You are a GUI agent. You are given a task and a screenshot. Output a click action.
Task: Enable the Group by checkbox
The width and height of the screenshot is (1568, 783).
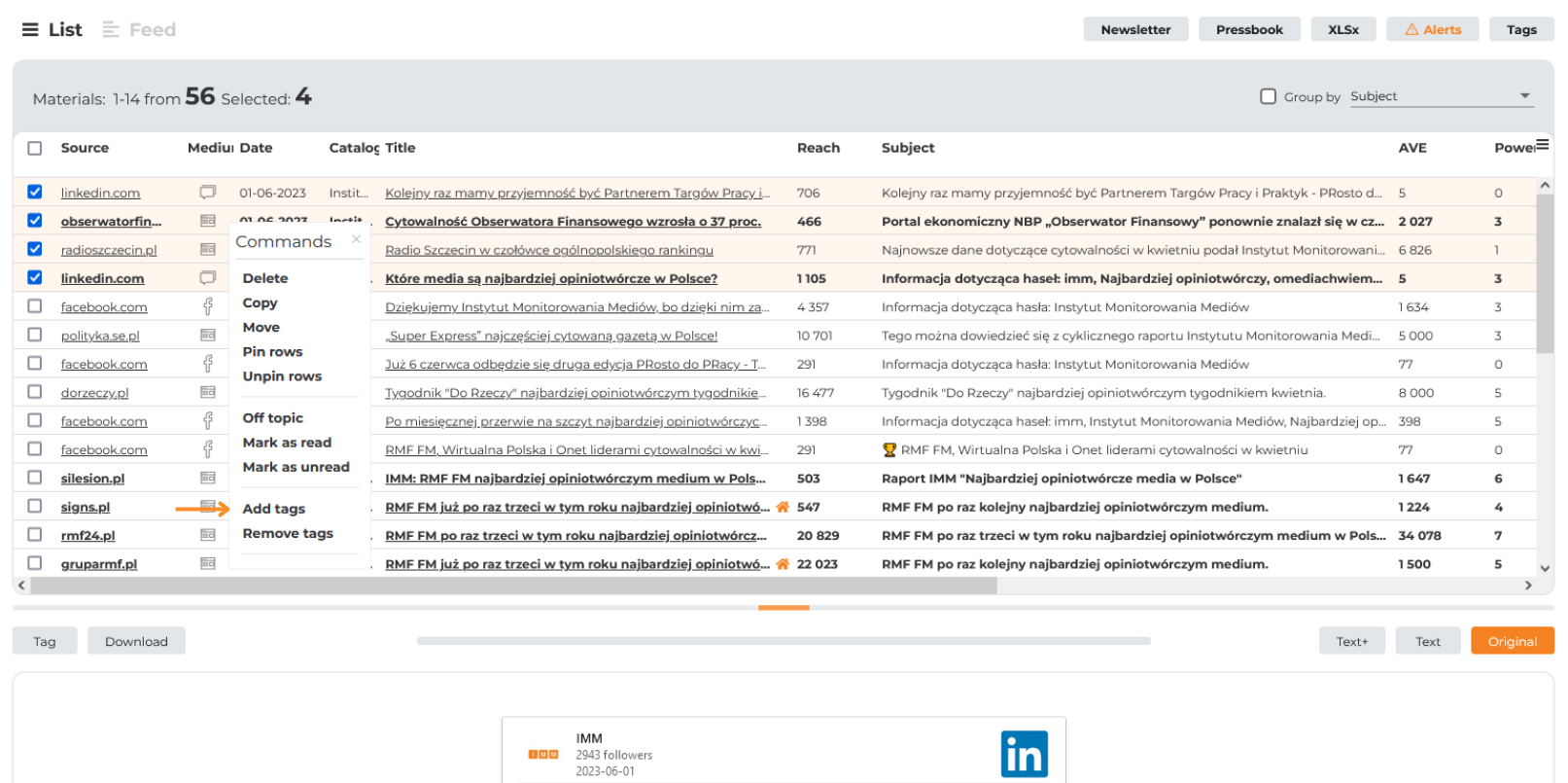click(1268, 96)
